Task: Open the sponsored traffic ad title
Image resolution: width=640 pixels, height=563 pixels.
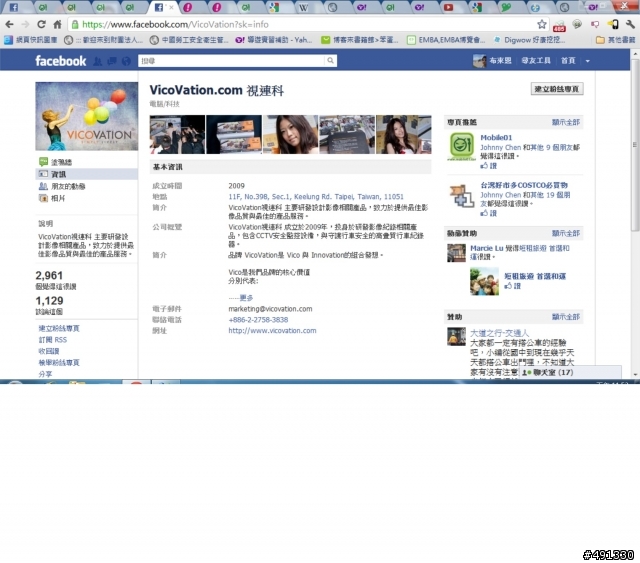Action: [x=499, y=333]
